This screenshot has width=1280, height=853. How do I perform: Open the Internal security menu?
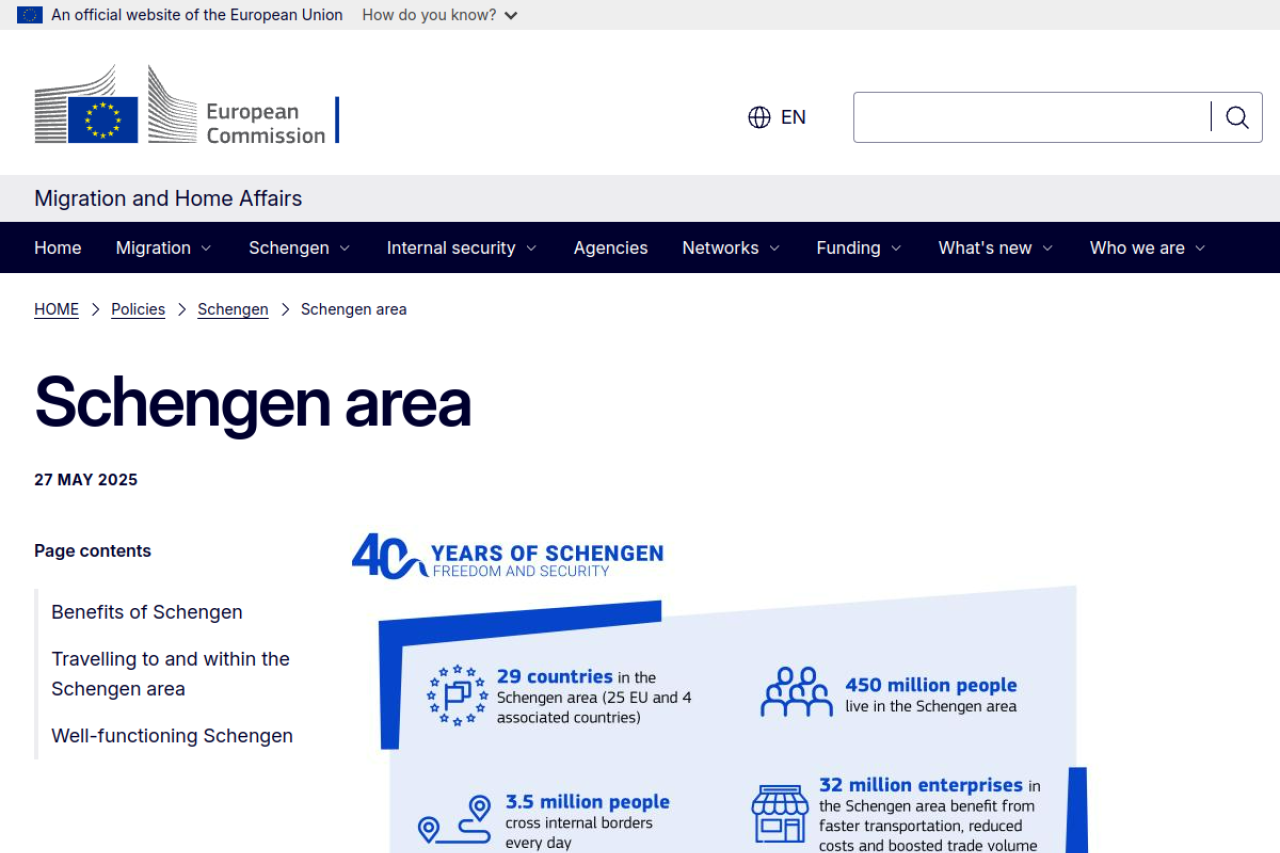tap(451, 248)
